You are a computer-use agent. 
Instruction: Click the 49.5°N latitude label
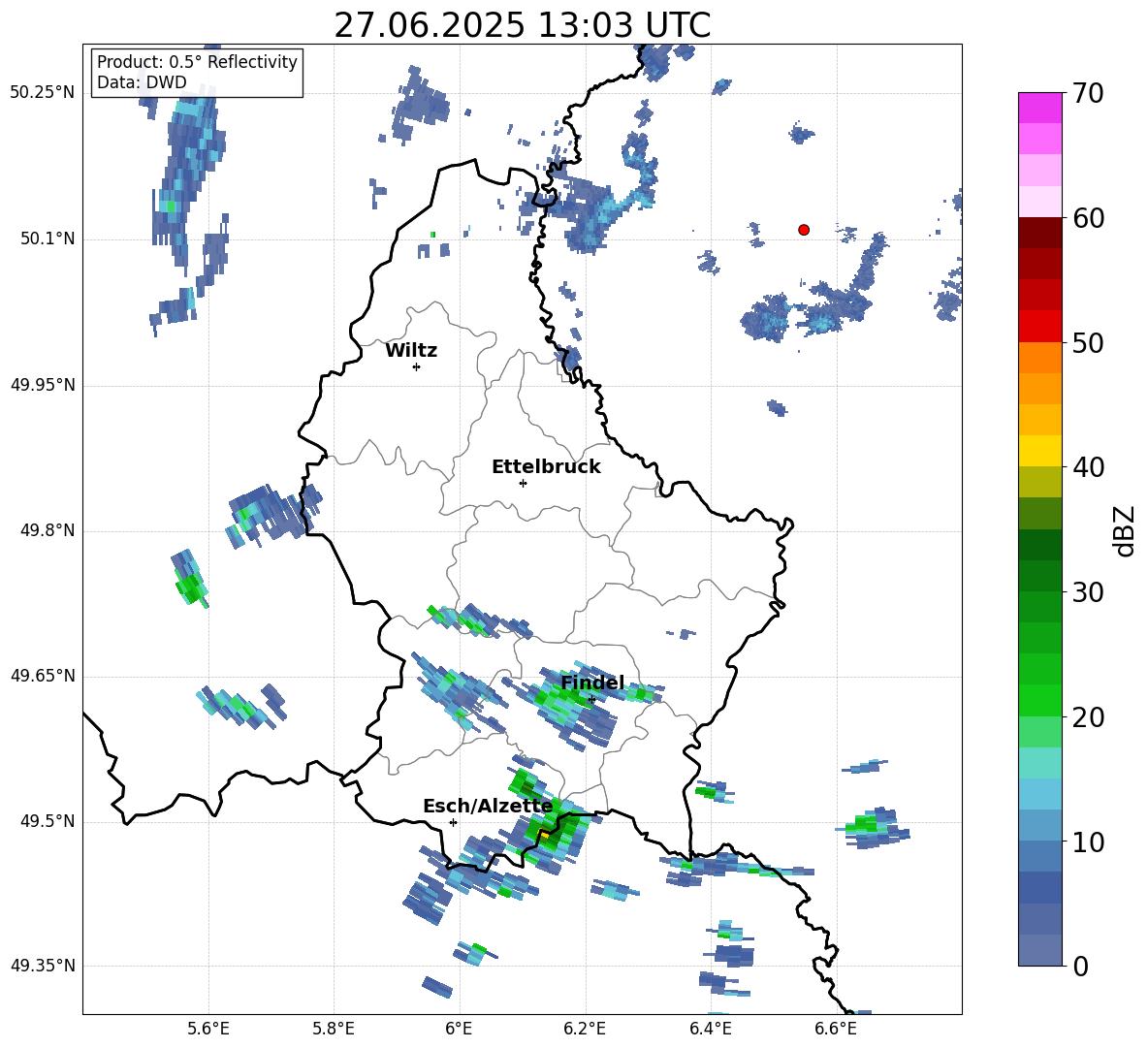48,820
